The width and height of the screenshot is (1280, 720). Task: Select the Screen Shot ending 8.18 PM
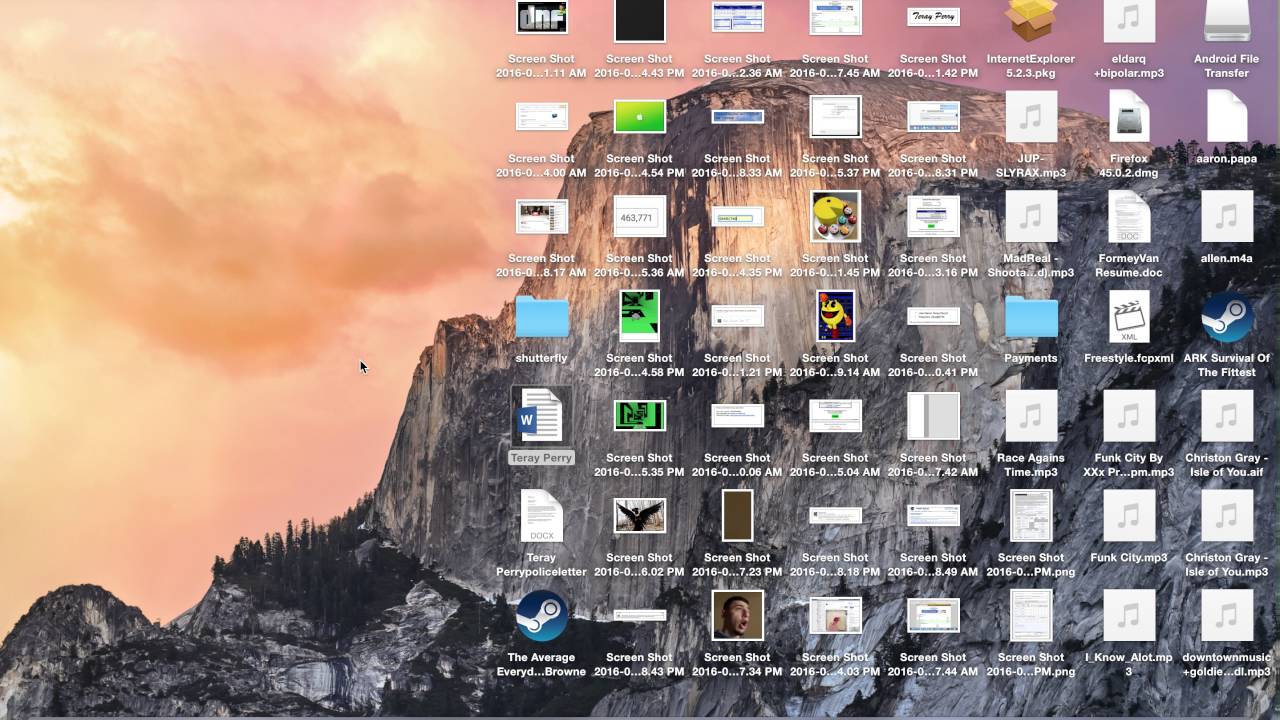[x=835, y=515]
